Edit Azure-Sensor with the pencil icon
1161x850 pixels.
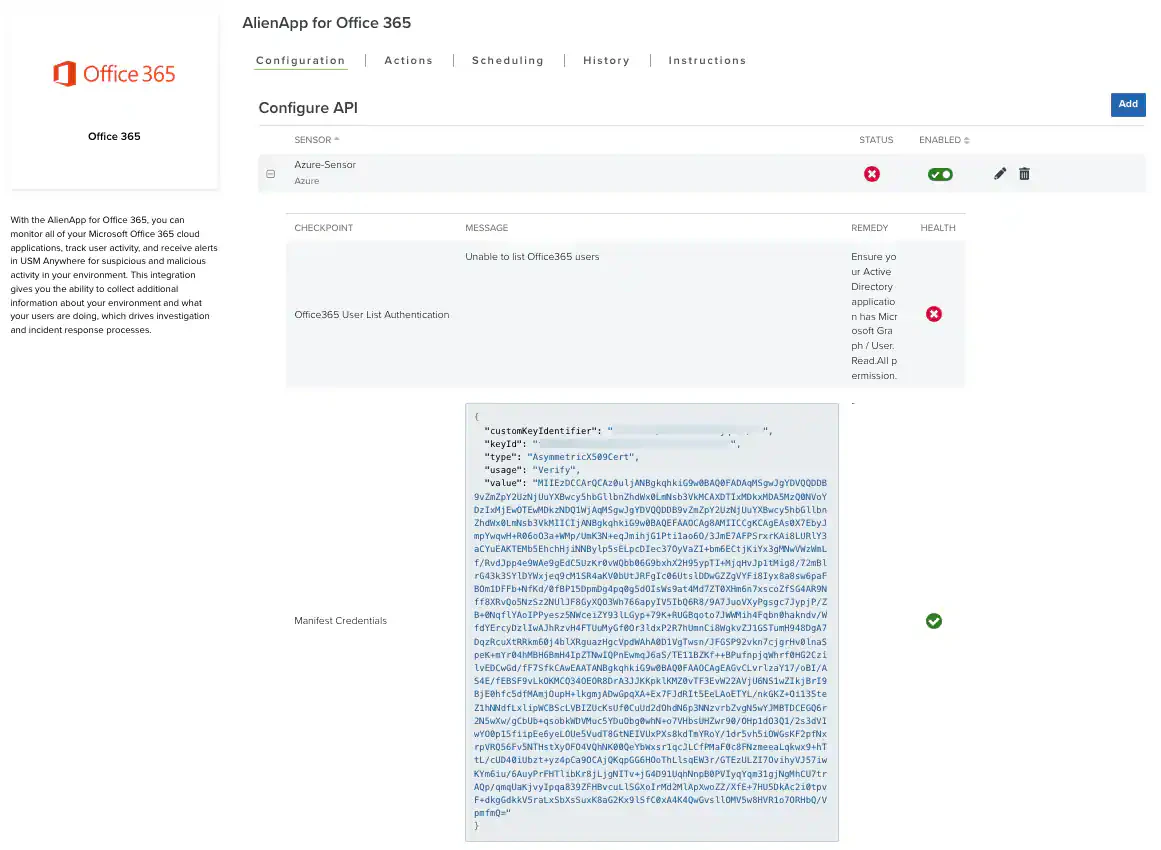1000,174
